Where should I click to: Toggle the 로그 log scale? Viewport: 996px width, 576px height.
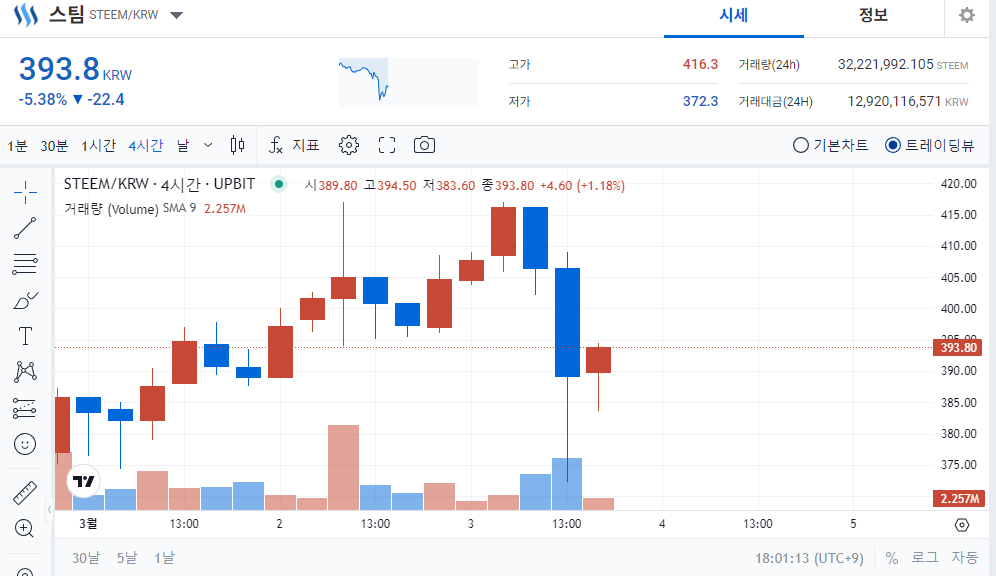coord(925,558)
